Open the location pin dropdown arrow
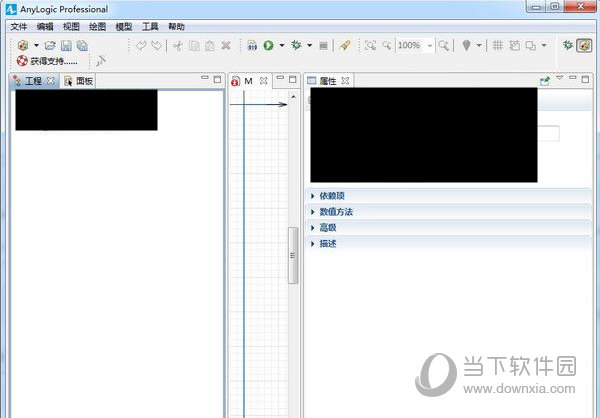This screenshot has height=418, width=600. 479,46
